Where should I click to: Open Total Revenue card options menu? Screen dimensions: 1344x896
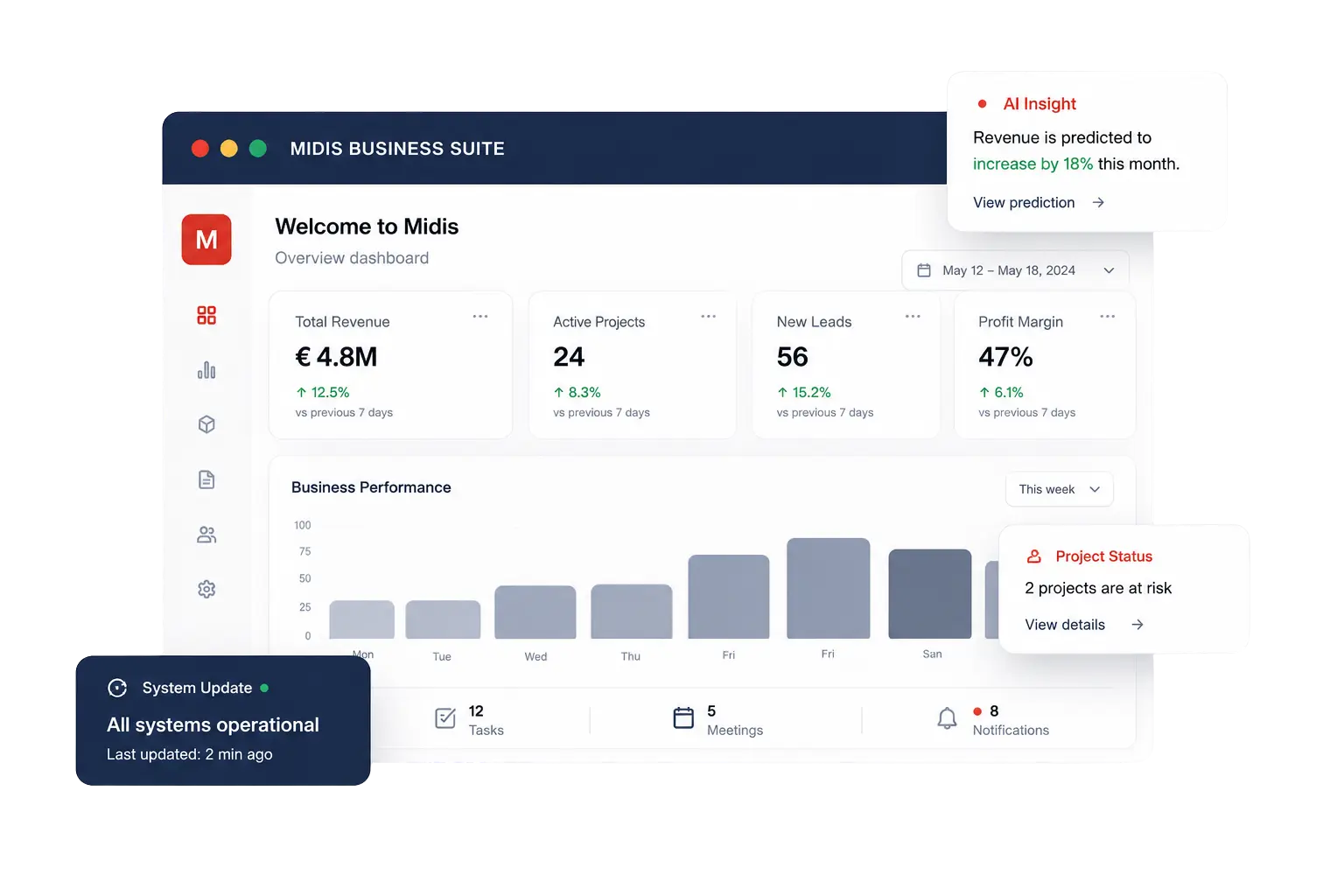coord(480,316)
